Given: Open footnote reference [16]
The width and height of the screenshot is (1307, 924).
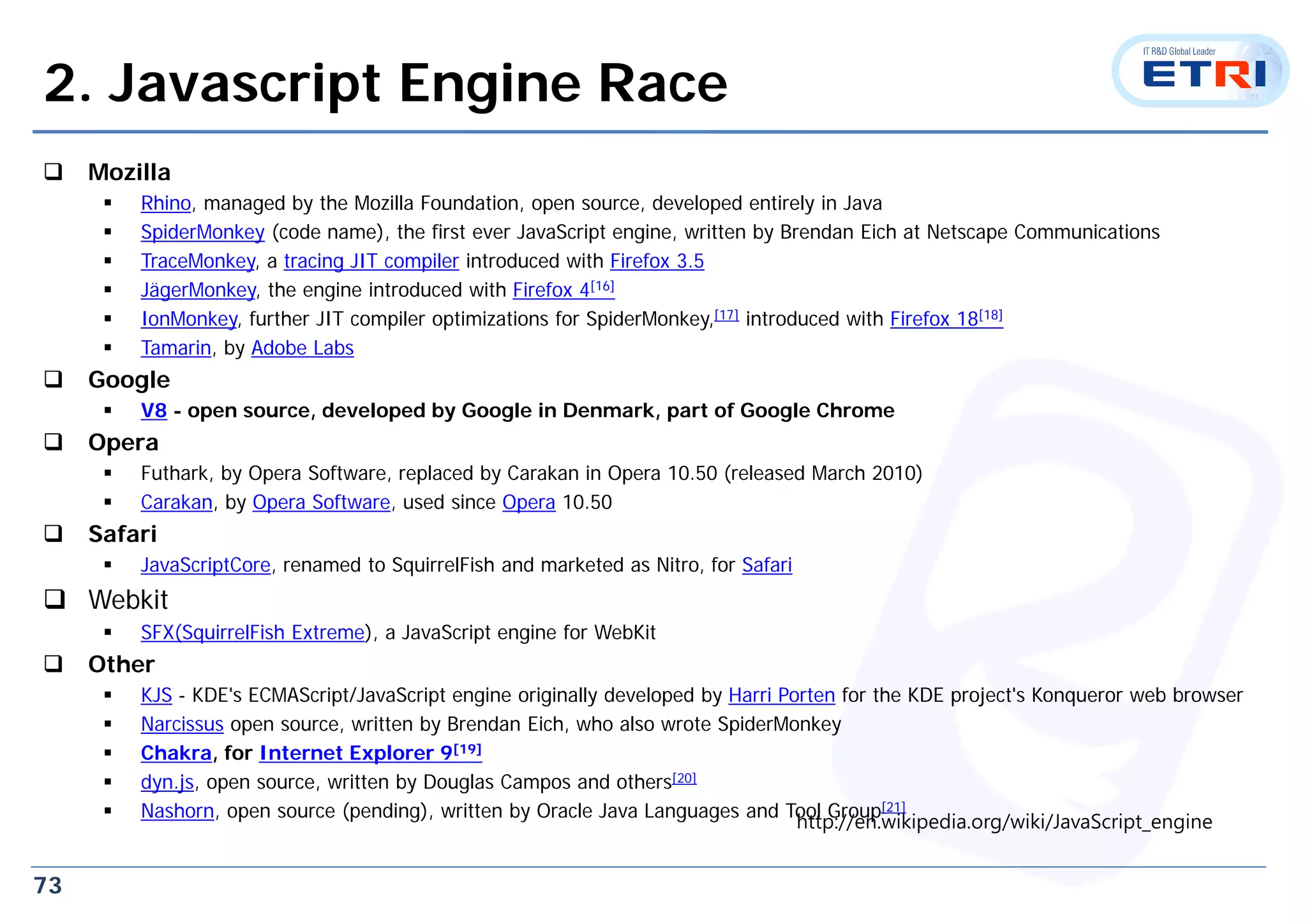Looking at the screenshot, I should pos(602,286).
